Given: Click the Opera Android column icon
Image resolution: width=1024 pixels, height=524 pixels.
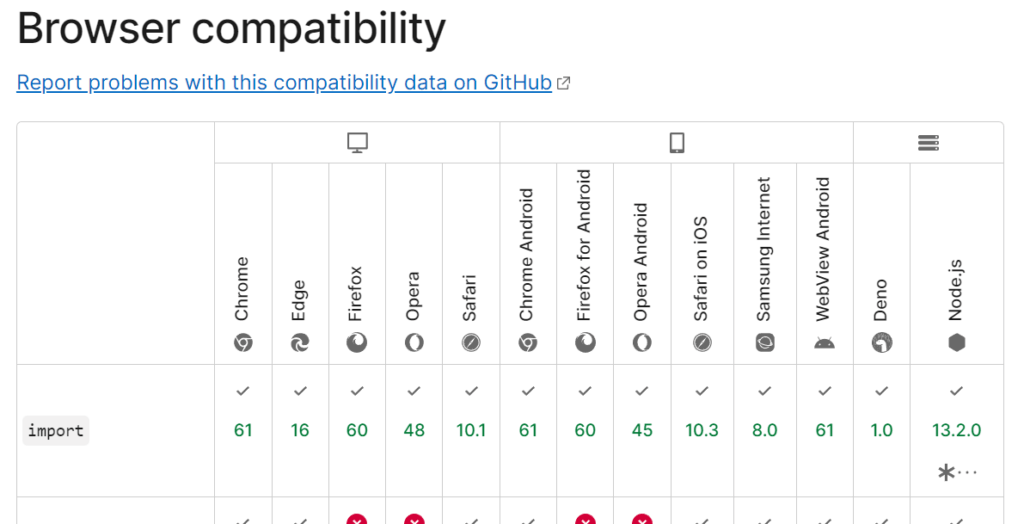Looking at the screenshot, I should [x=642, y=343].
